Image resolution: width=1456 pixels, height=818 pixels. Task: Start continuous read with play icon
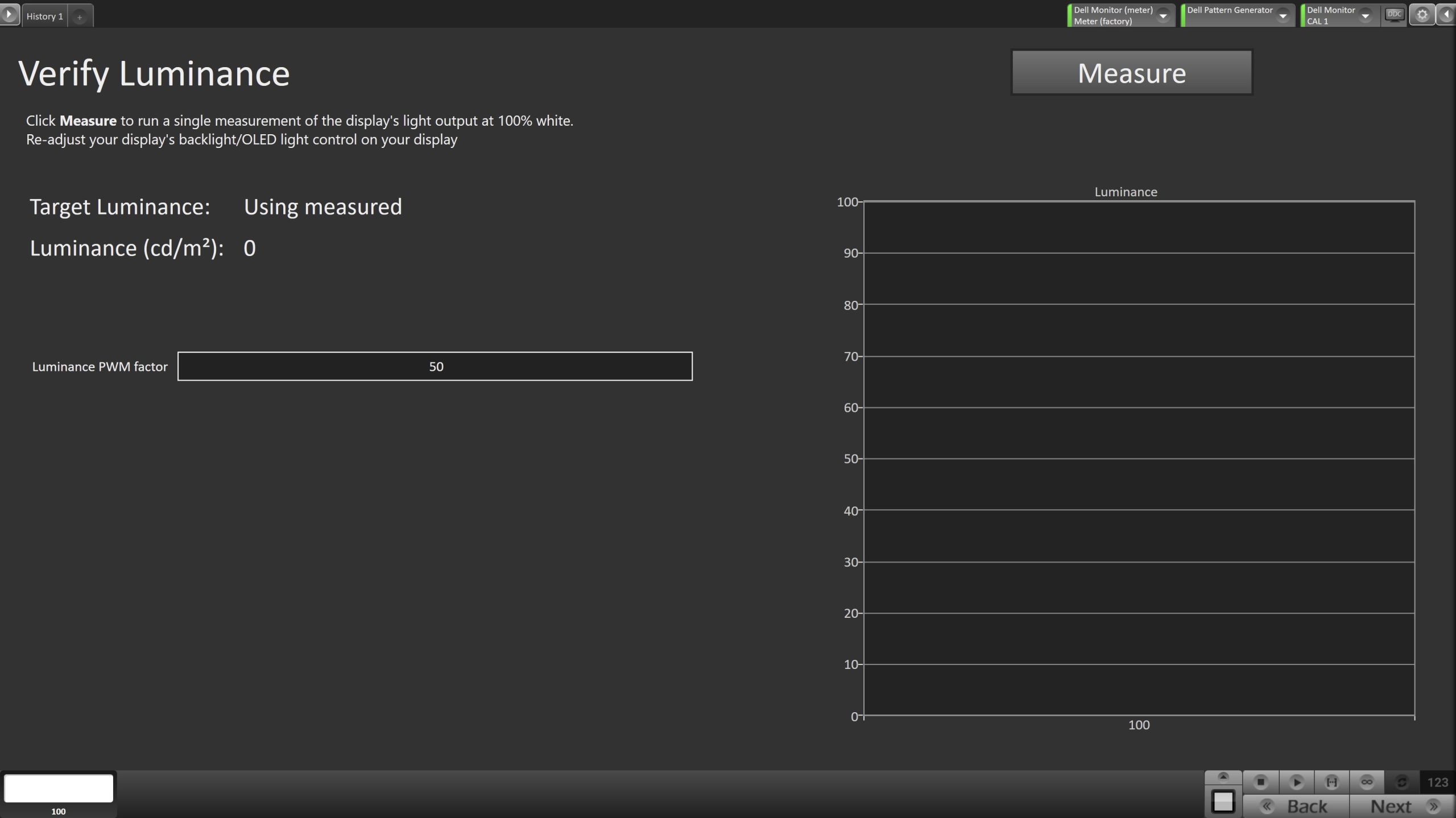click(x=1296, y=782)
